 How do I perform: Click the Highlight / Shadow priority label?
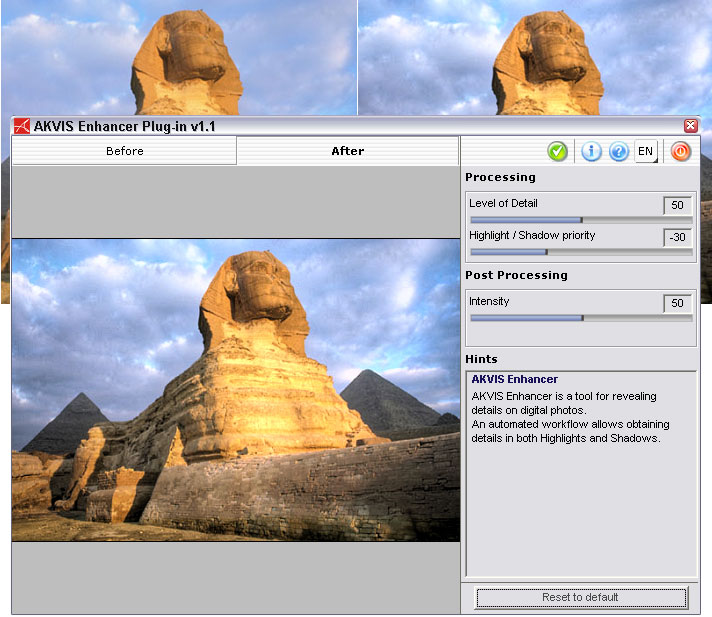point(532,235)
